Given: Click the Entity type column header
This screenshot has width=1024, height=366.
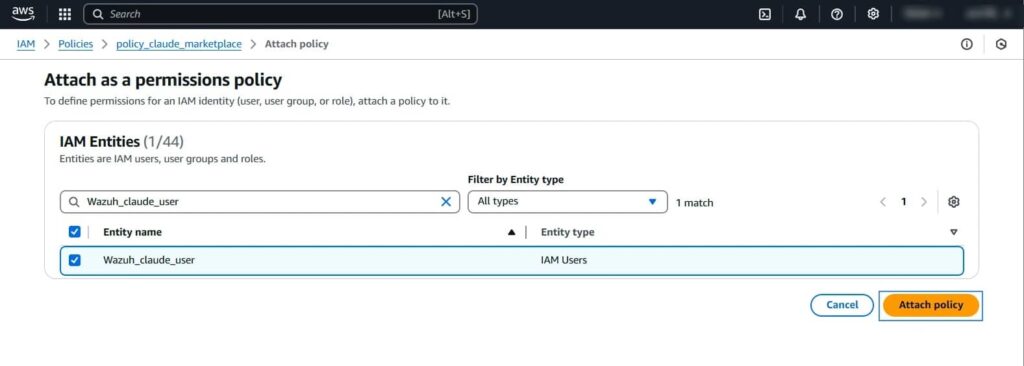Looking at the screenshot, I should click(568, 232).
